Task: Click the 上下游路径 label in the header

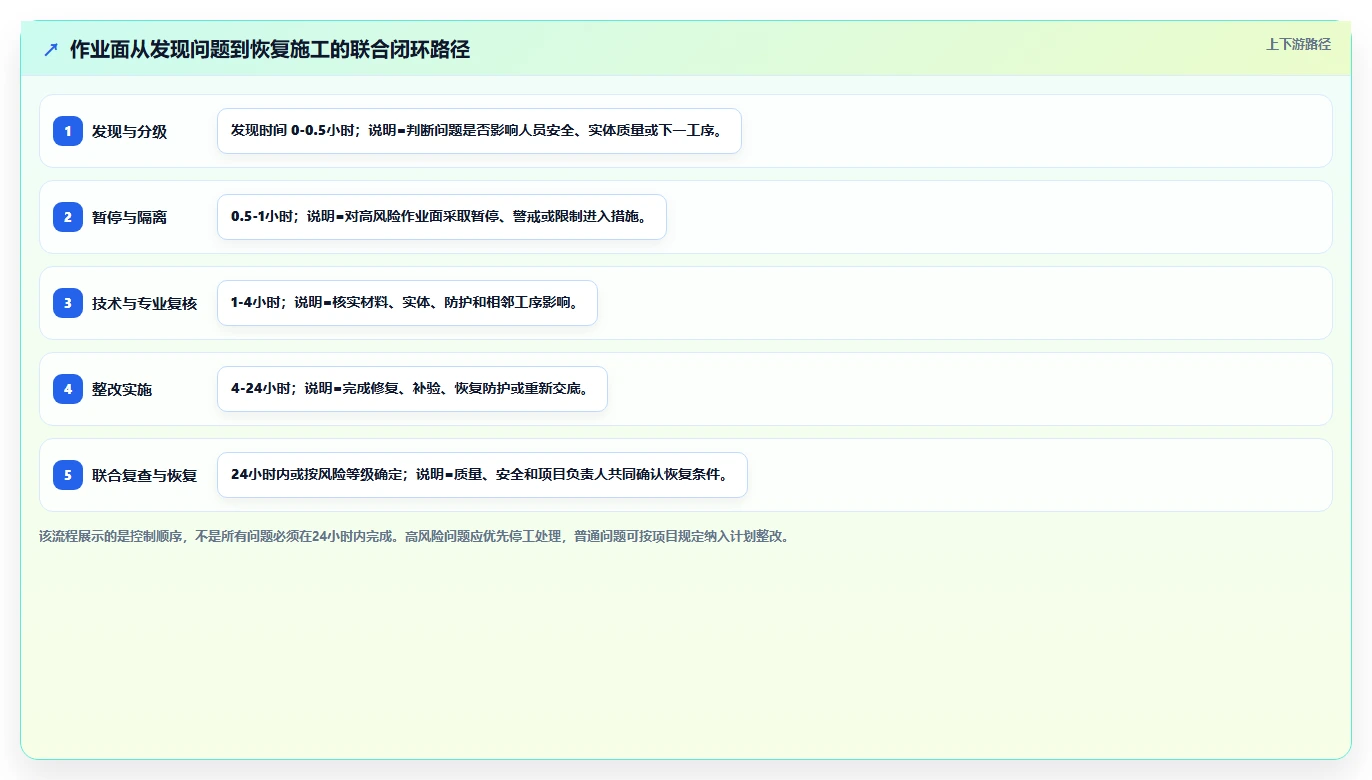Action: [1298, 44]
